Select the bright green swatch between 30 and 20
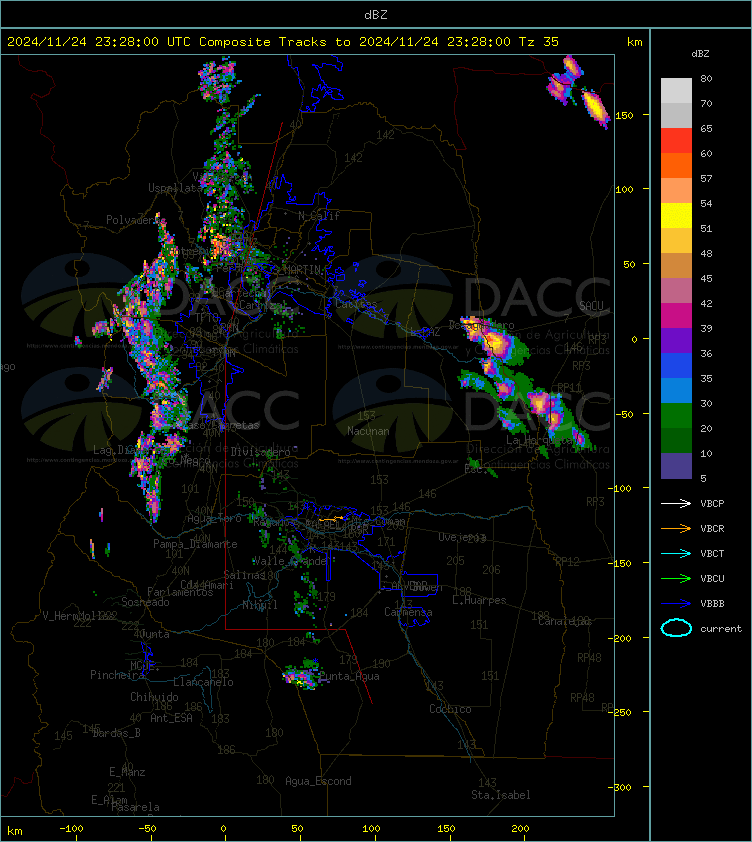The height and width of the screenshot is (842, 752). coord(676,416)
